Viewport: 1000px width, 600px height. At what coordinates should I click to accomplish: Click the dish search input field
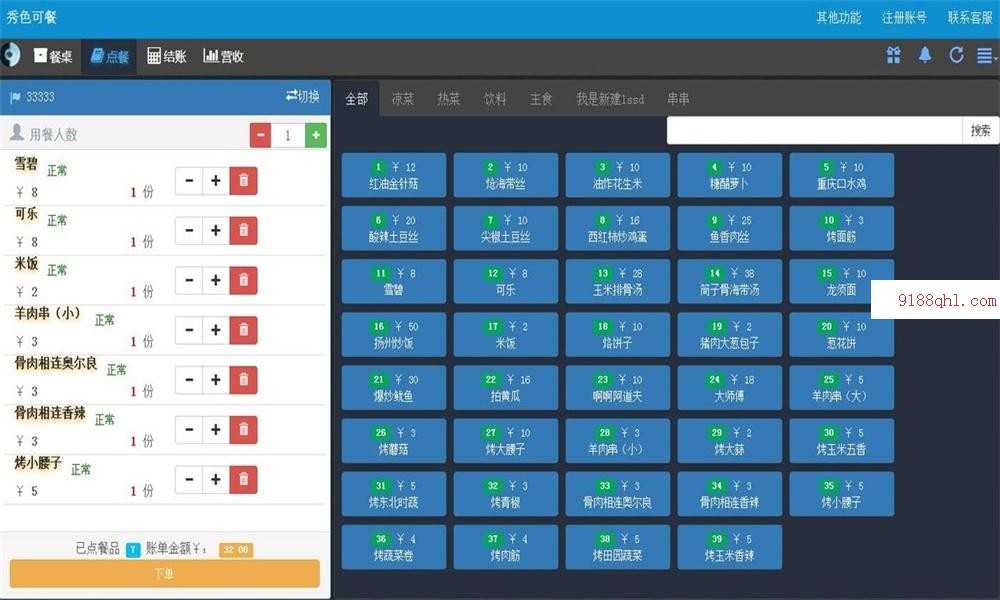[814, 131]
